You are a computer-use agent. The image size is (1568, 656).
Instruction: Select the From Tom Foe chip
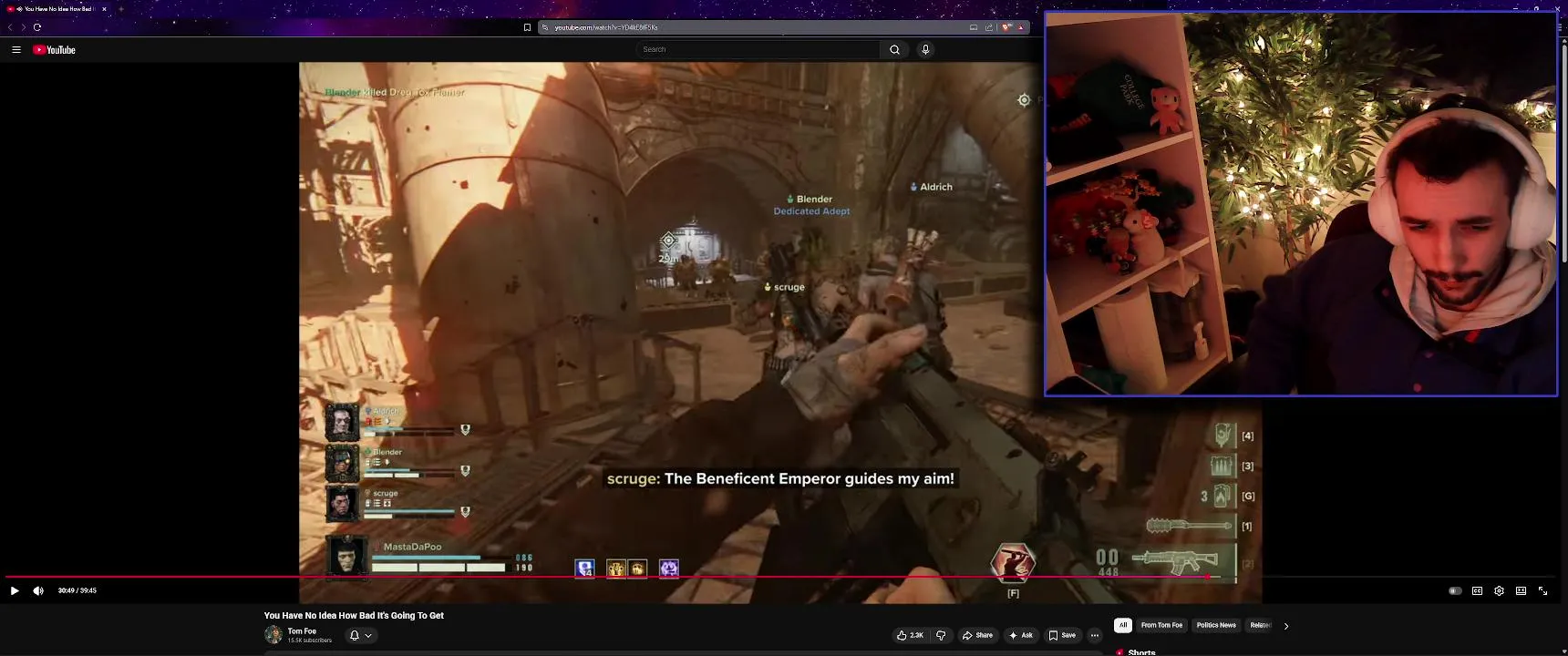(1161, 625)
